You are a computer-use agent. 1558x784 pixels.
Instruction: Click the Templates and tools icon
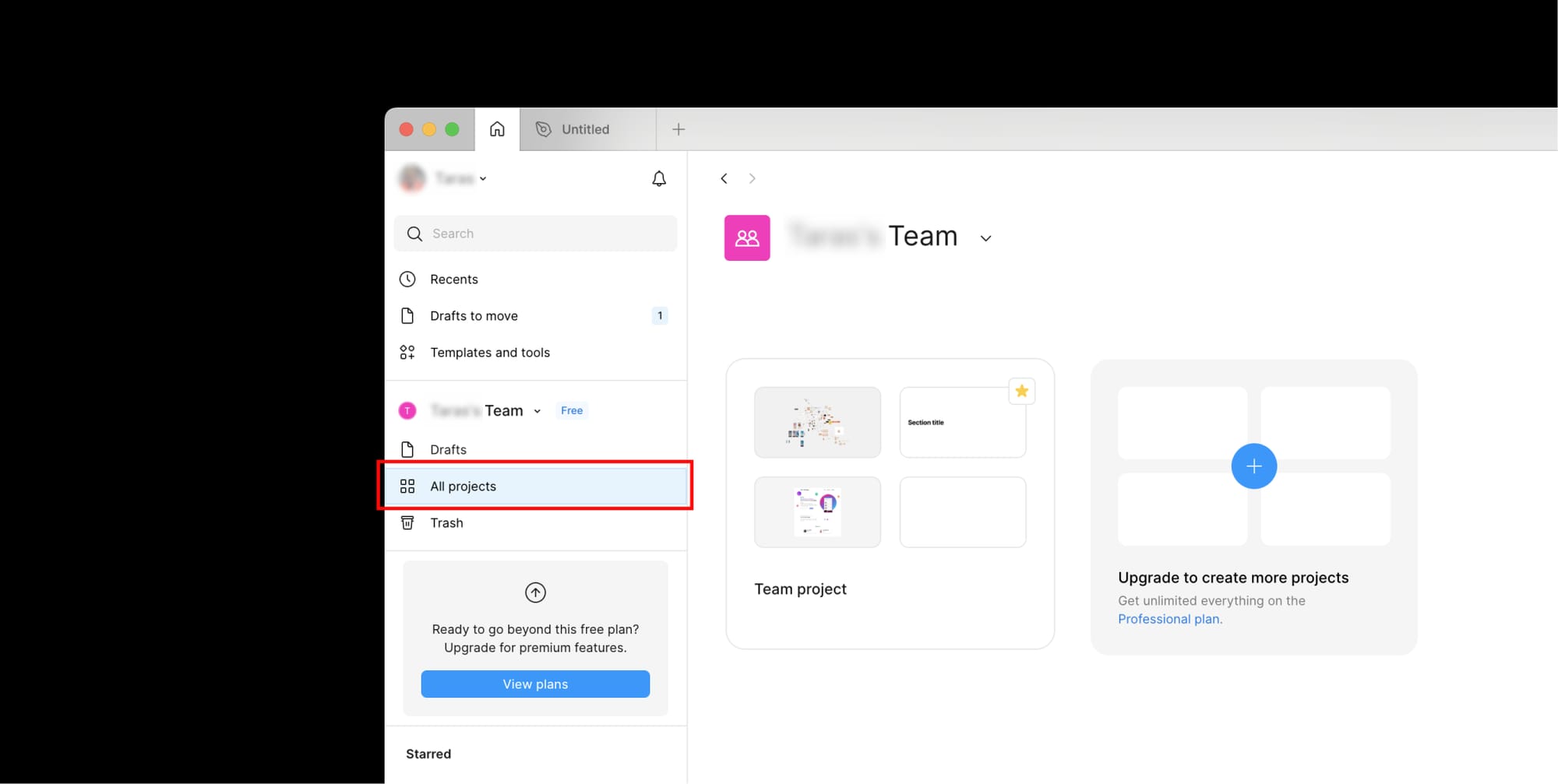pyautogui.click(x=407, y=353)
